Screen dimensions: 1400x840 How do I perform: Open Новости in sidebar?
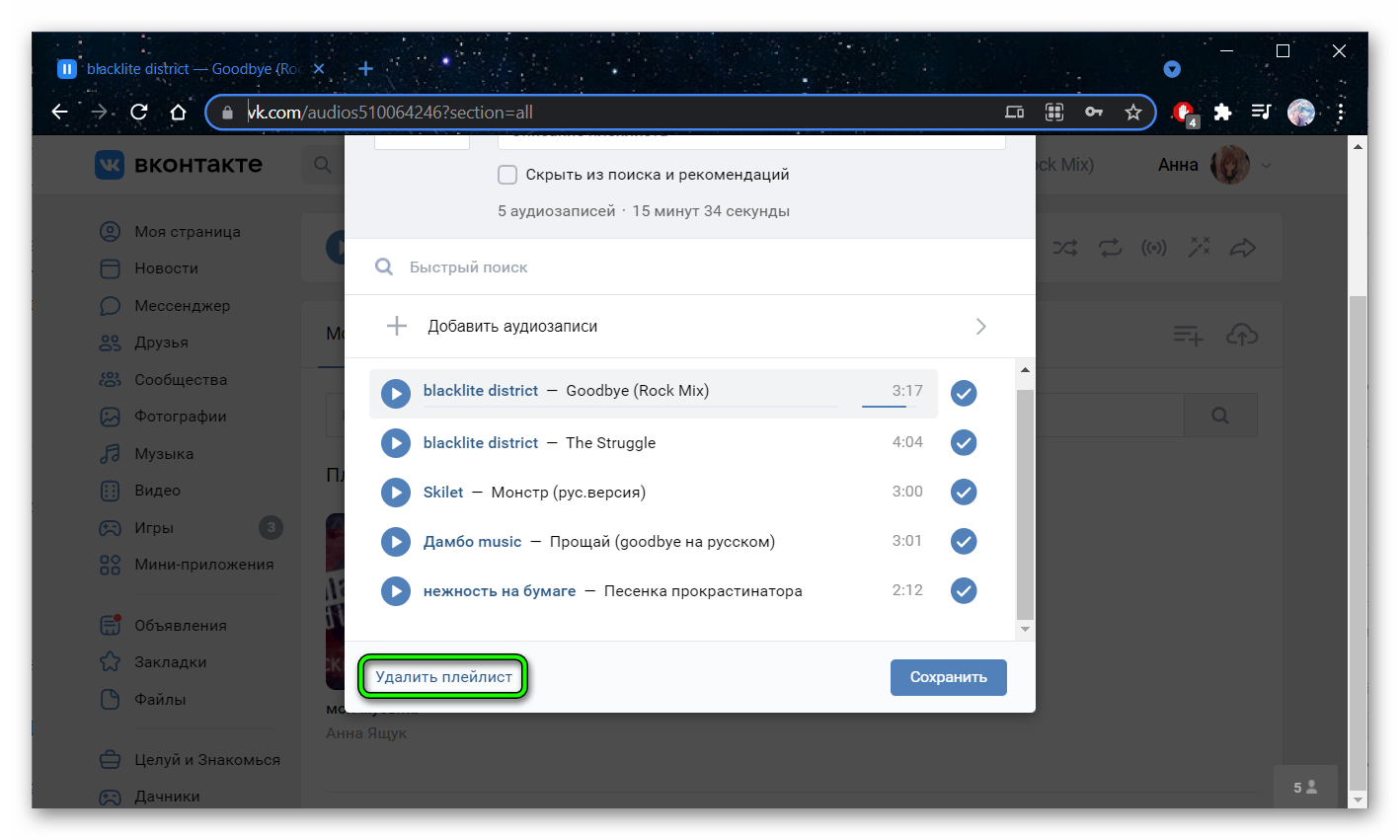pos(149,268)
